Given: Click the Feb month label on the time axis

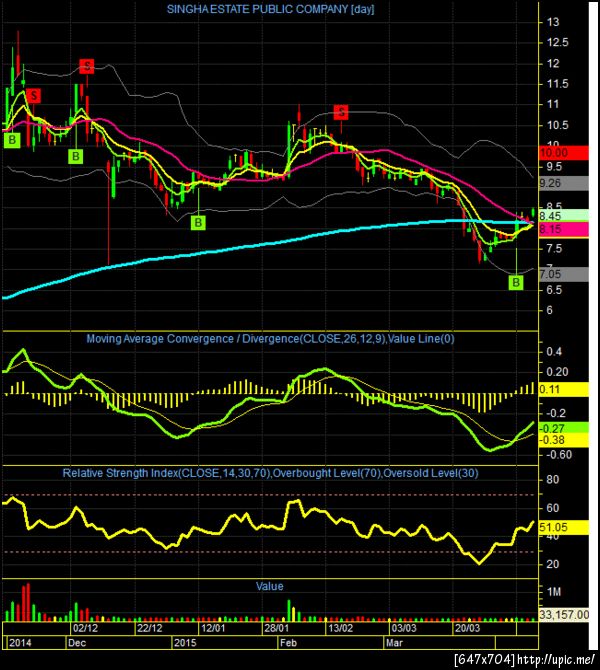Looking at the screenshot, I should coord(288,643).
